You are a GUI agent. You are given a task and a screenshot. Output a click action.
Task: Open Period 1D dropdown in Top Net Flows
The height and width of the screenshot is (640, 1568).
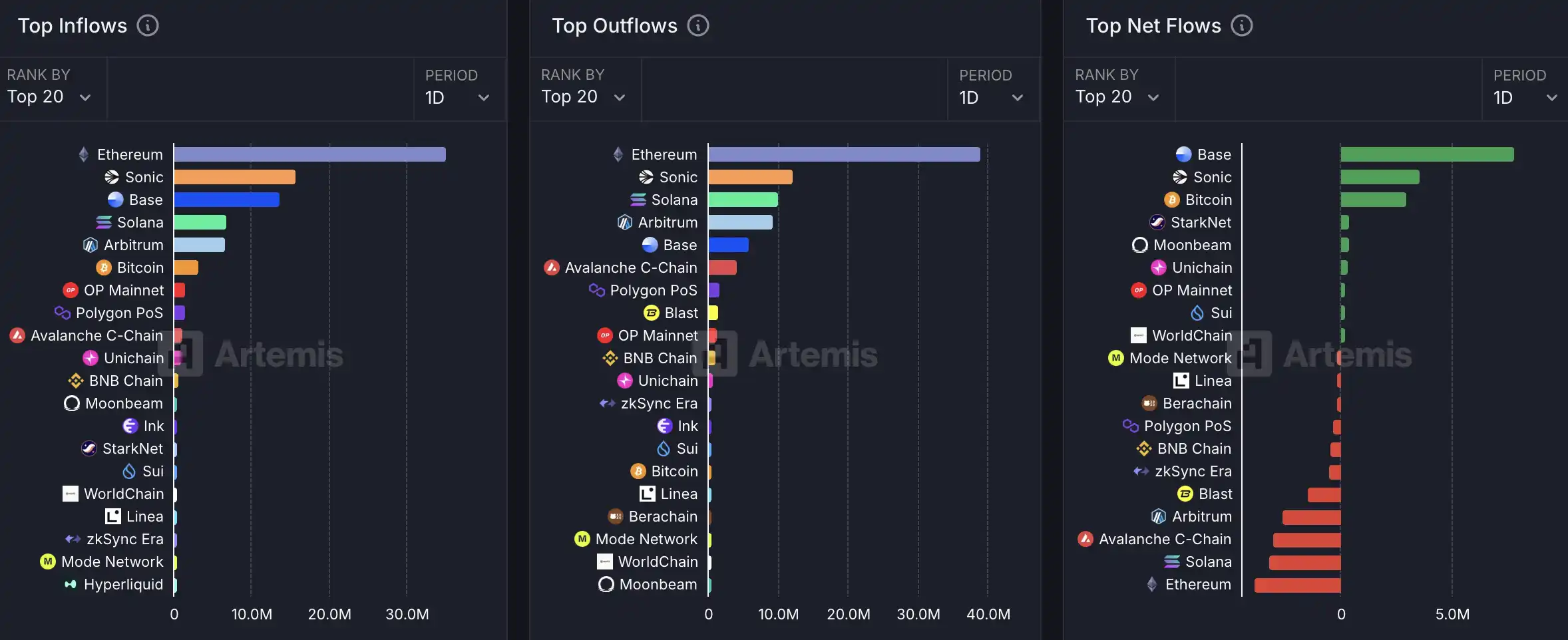(x=1525, y=88)
